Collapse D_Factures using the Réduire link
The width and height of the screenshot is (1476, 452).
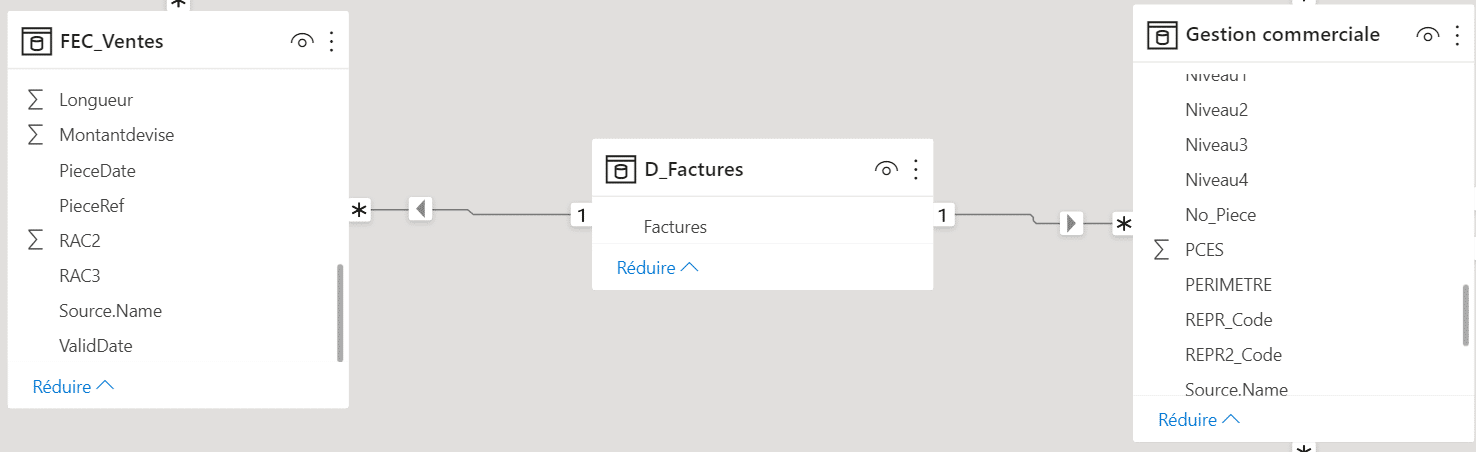coord(657,268)
